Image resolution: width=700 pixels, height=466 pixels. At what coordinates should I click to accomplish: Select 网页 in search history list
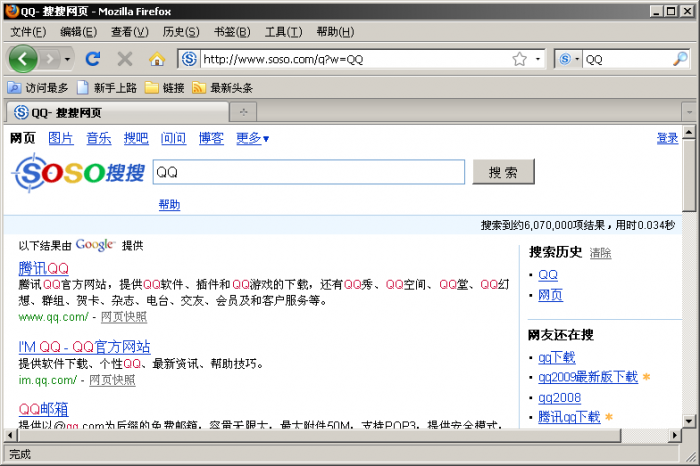pyautogui.click(x=550, y=295)
